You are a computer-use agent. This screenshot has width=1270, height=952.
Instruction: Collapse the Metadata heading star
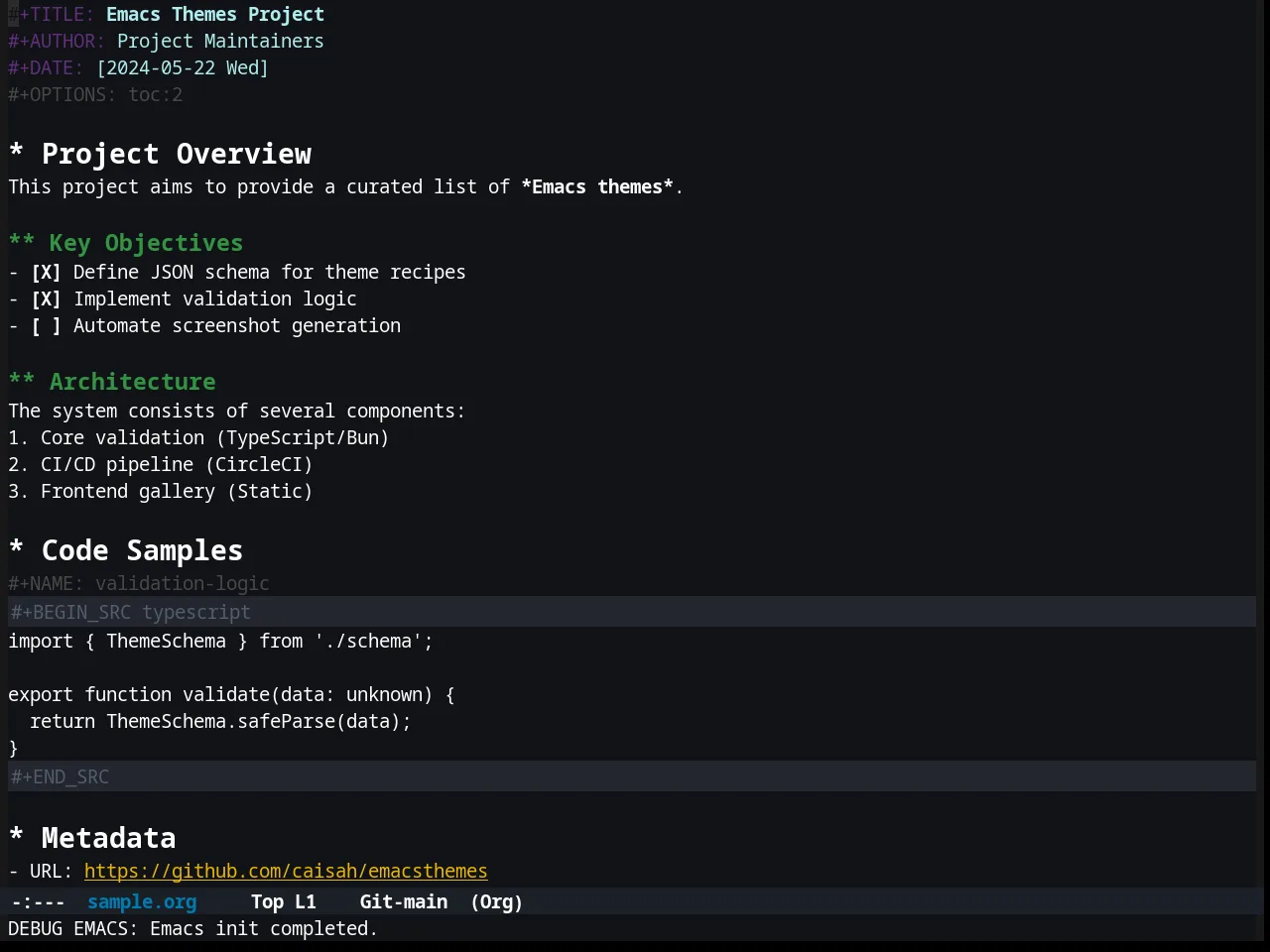pyautogui.click(x=16, y=836)
